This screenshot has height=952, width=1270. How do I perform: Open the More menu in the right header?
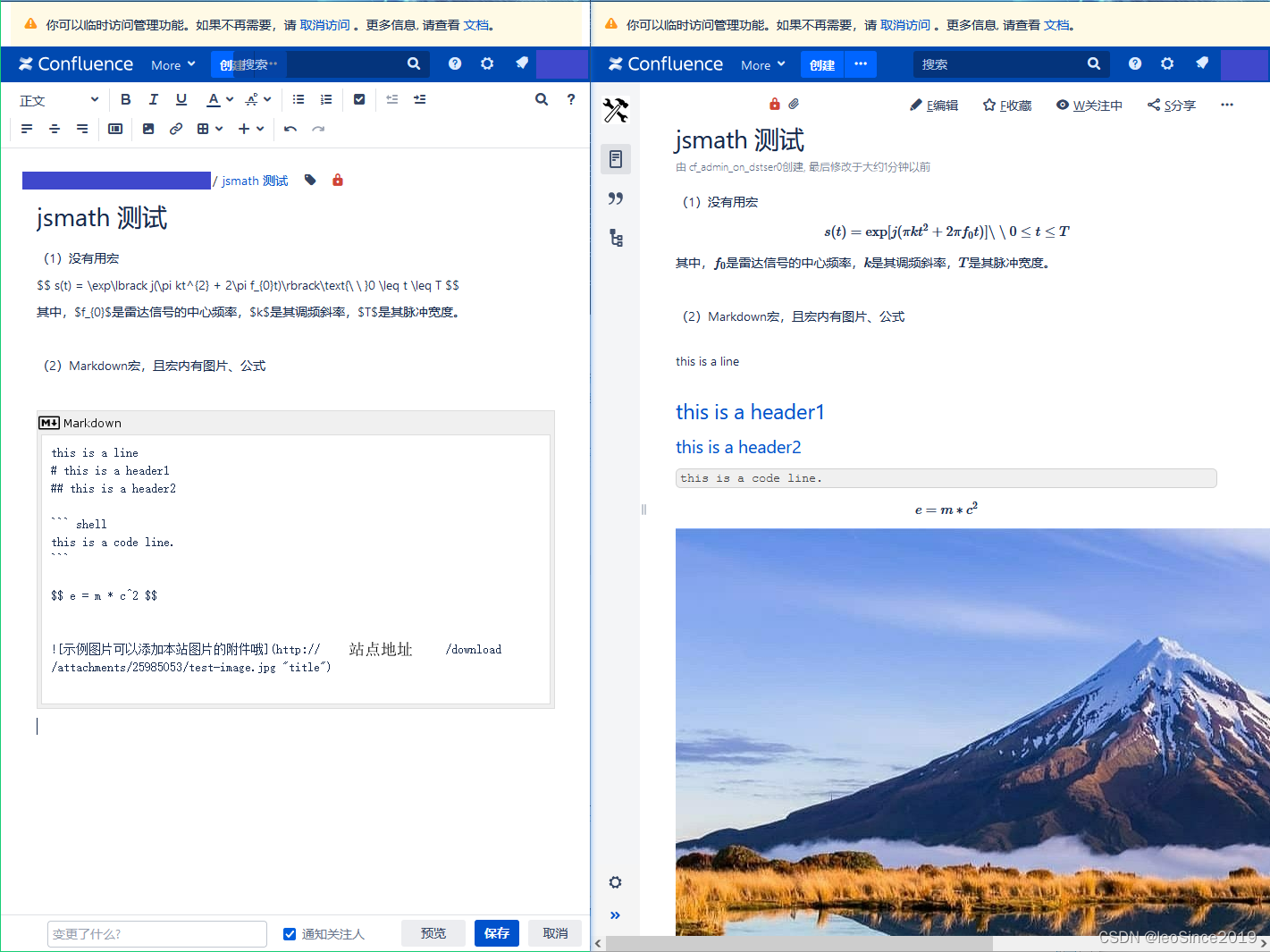click(761, 64)
